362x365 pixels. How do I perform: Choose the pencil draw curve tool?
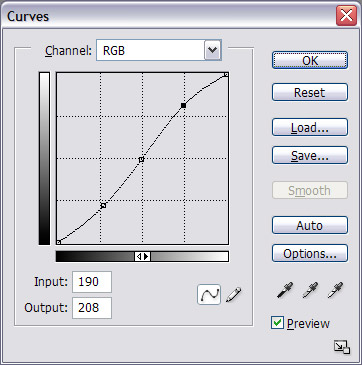[x=233, y=295]
